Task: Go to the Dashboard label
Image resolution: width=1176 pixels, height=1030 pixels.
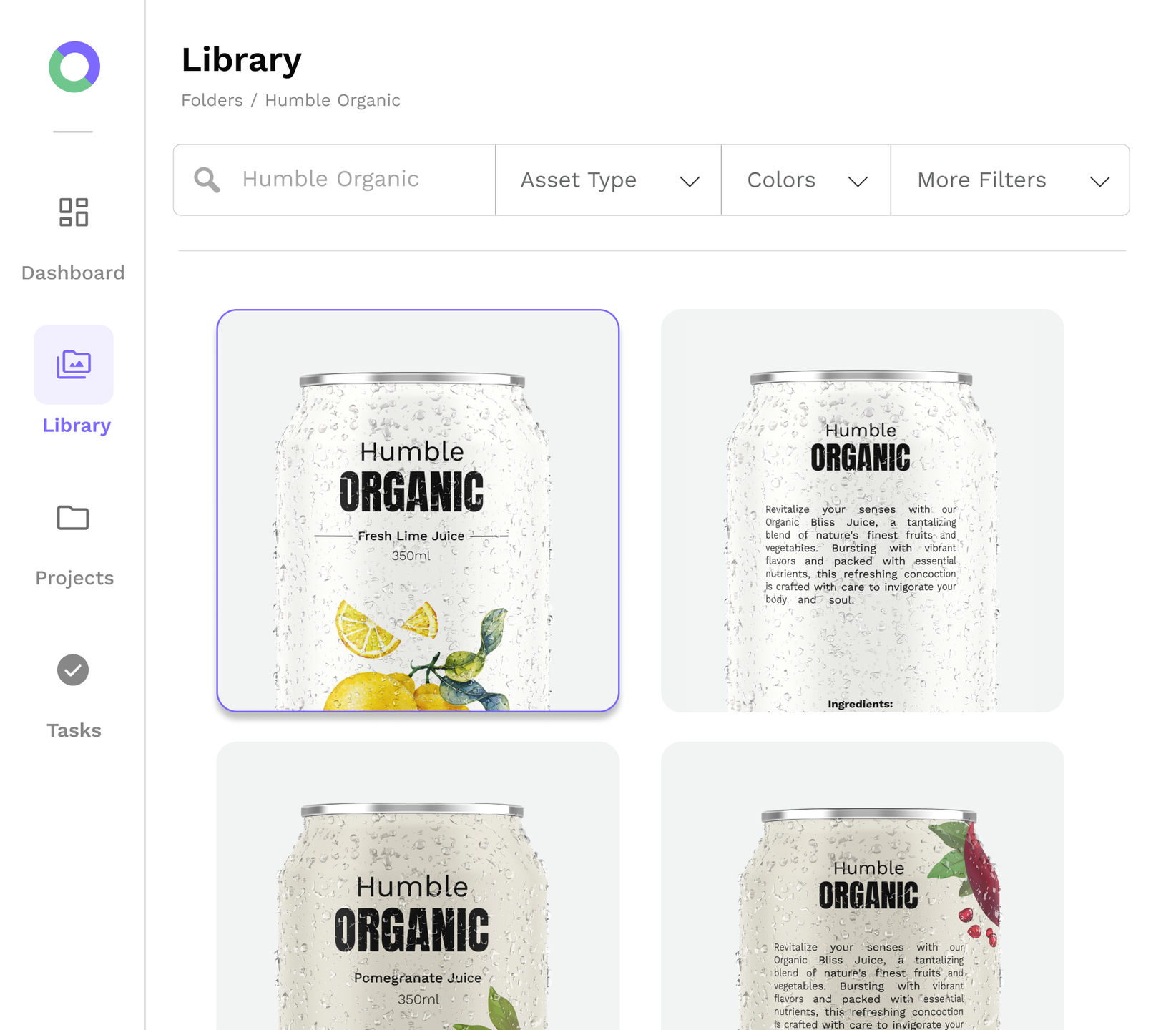Action: click(x=73, y=273)
